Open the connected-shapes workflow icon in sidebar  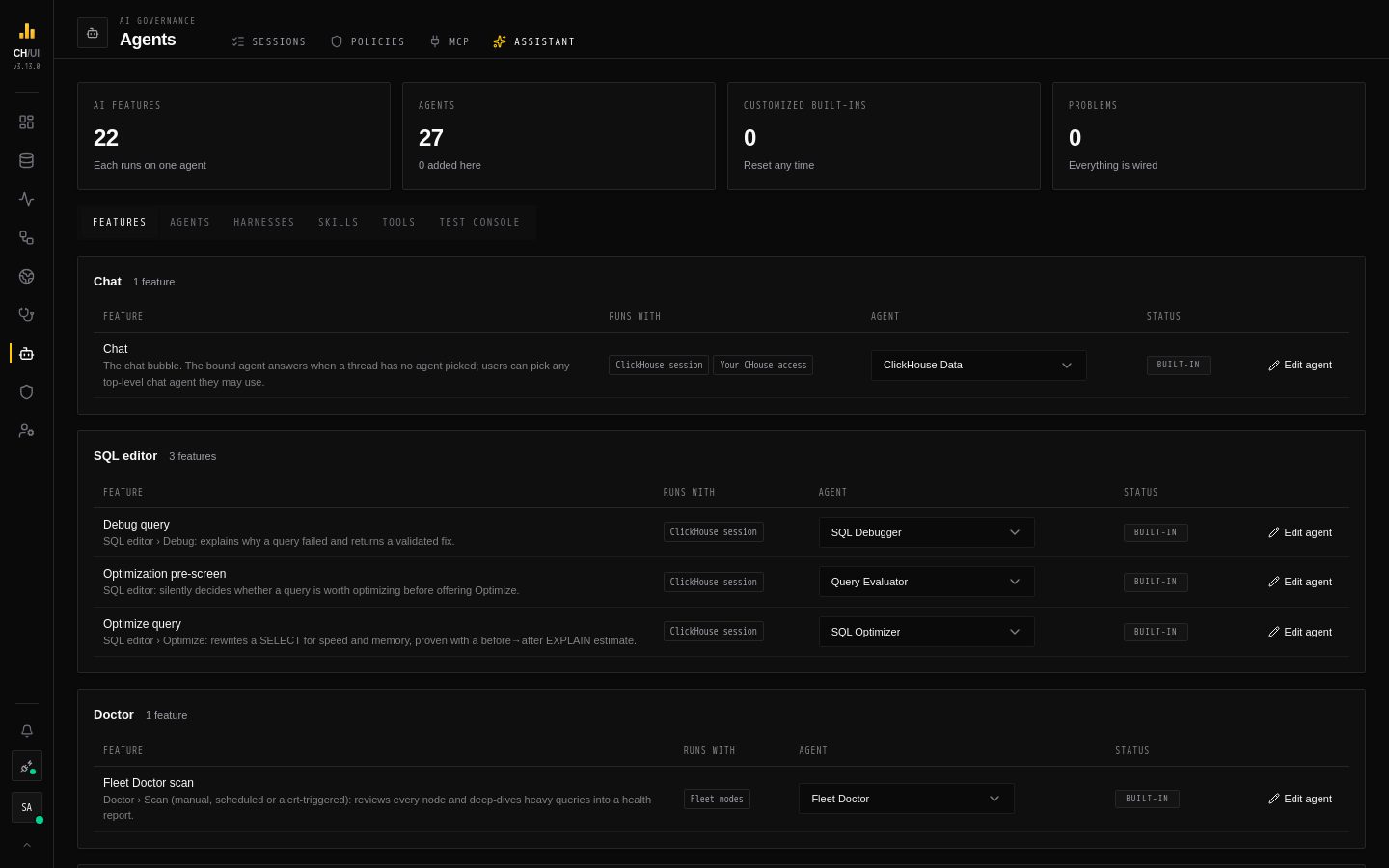[26, 238]
